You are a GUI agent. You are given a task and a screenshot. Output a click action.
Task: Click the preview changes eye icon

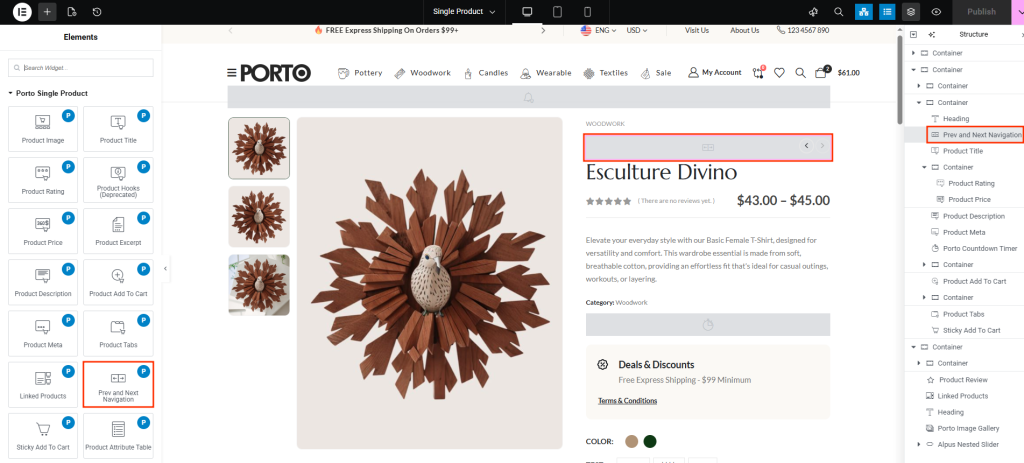coord(936,12)
